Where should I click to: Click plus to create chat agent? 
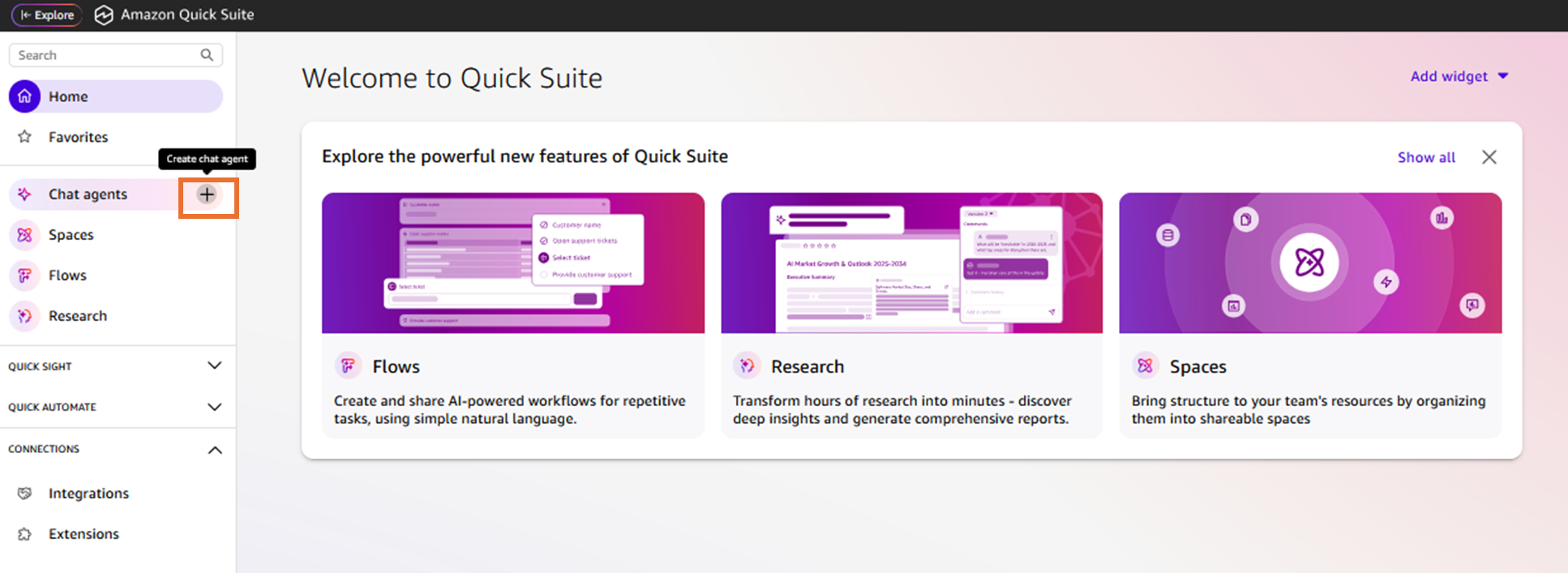point(208,195)
